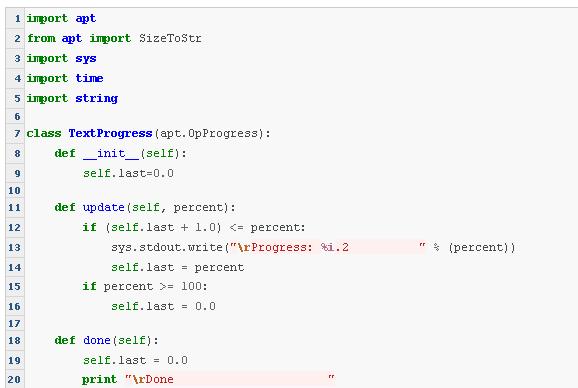Click the time module name
Screen dimensions: 578x388
point(89,78)
